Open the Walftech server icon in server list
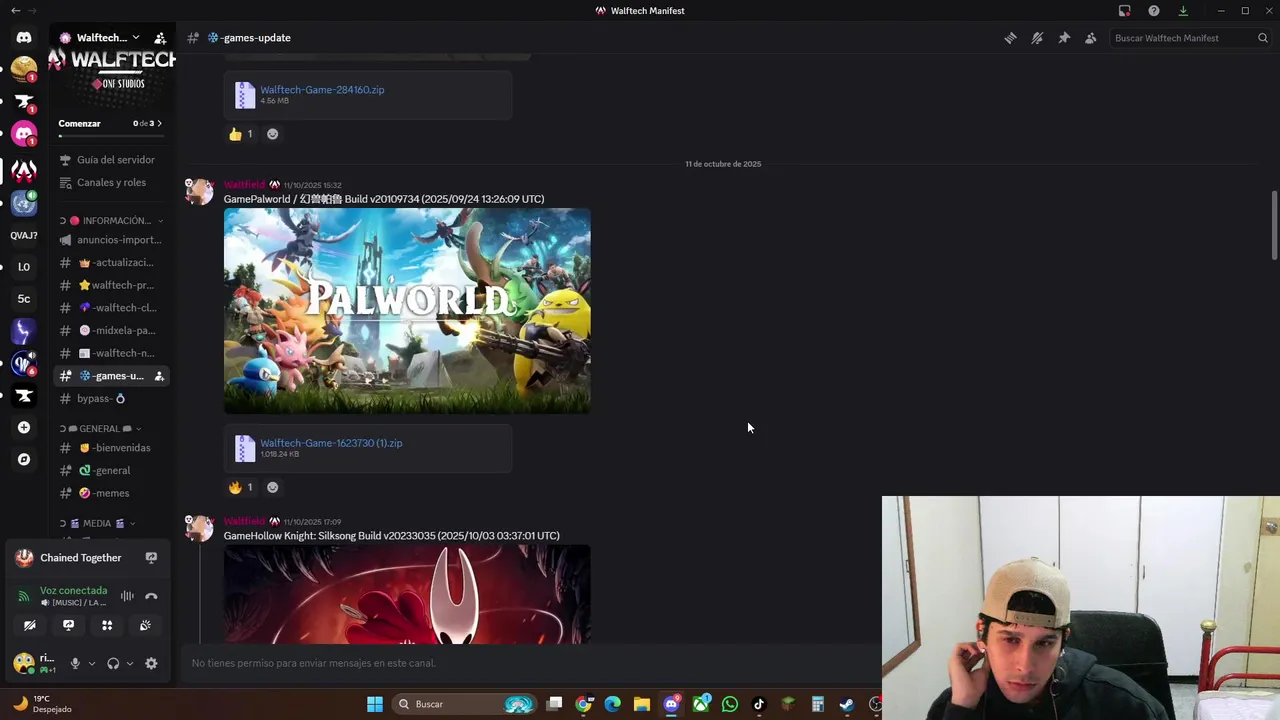Image resolution: width=1280 pixels, height=720 pixels. [x=24, y=170]
